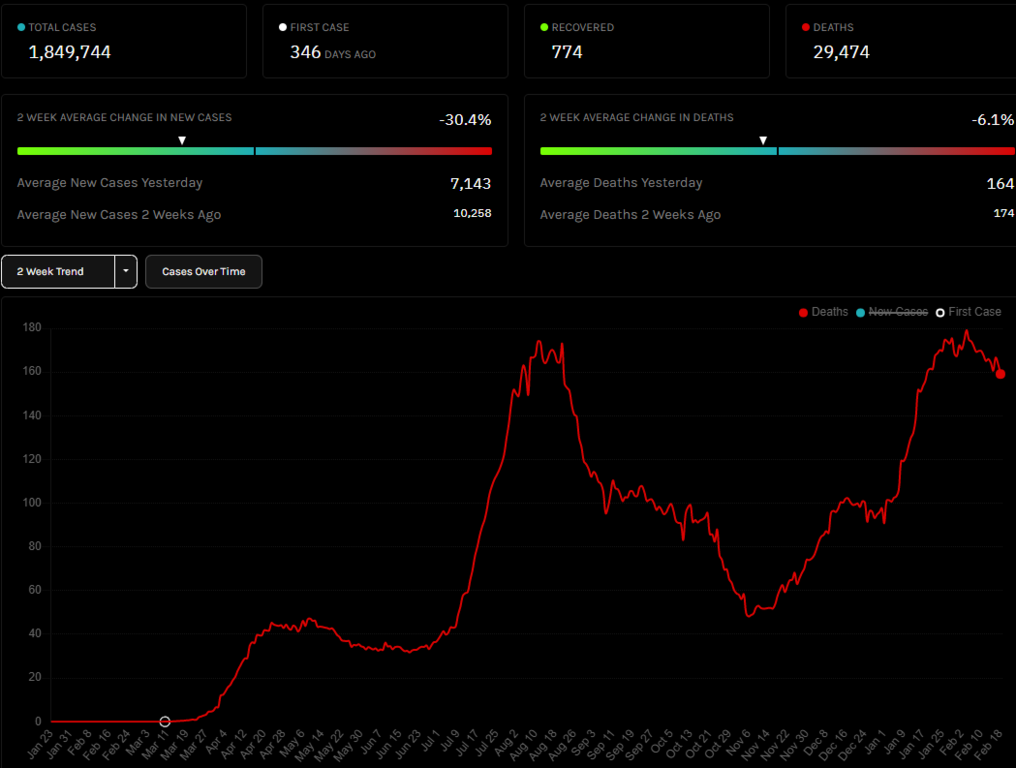Enable the New Cases legend series
Image resolution: width=1016 pixels, height=768 pixels.
(892, 312)
